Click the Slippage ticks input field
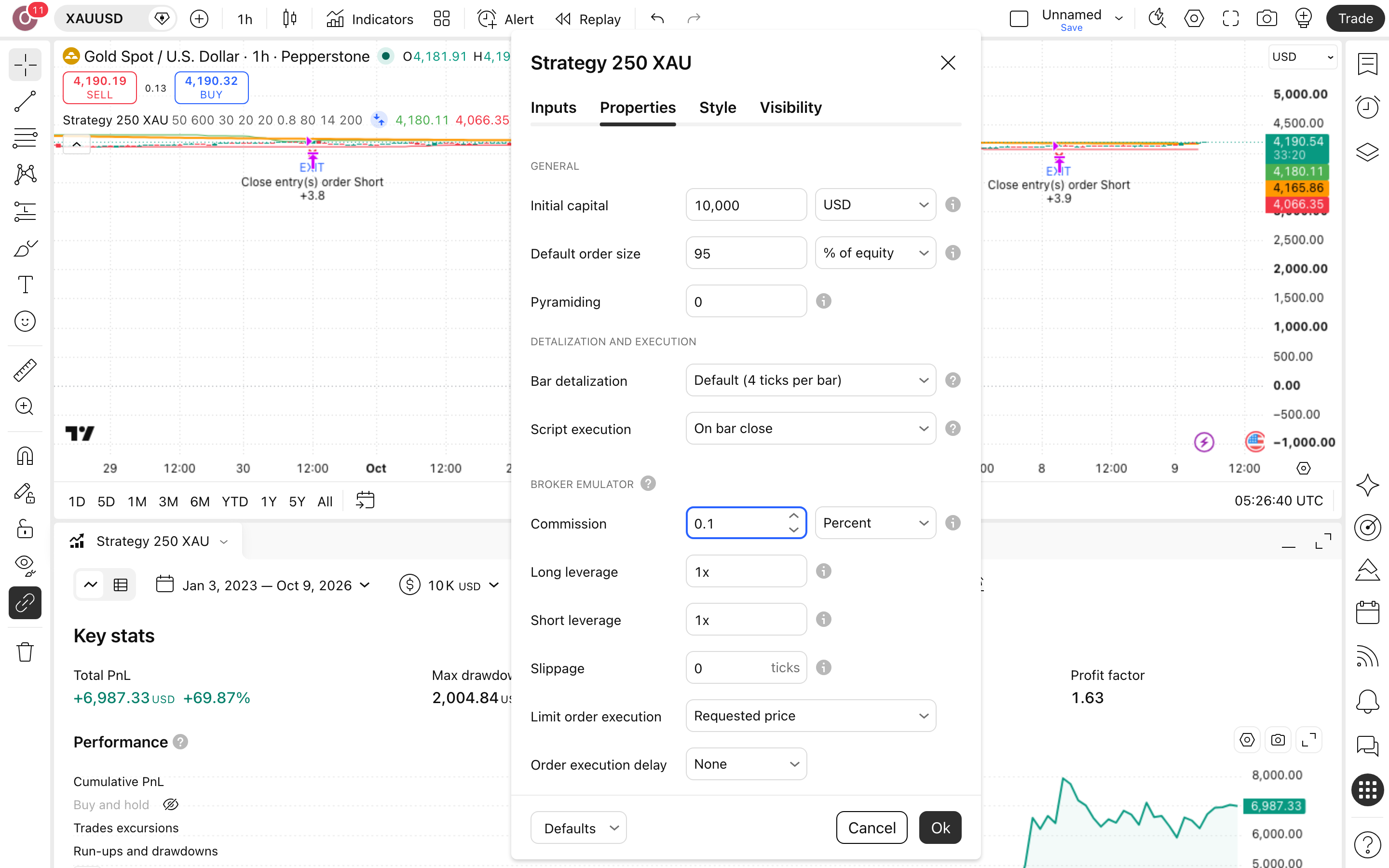 click(x=746, y=668)
